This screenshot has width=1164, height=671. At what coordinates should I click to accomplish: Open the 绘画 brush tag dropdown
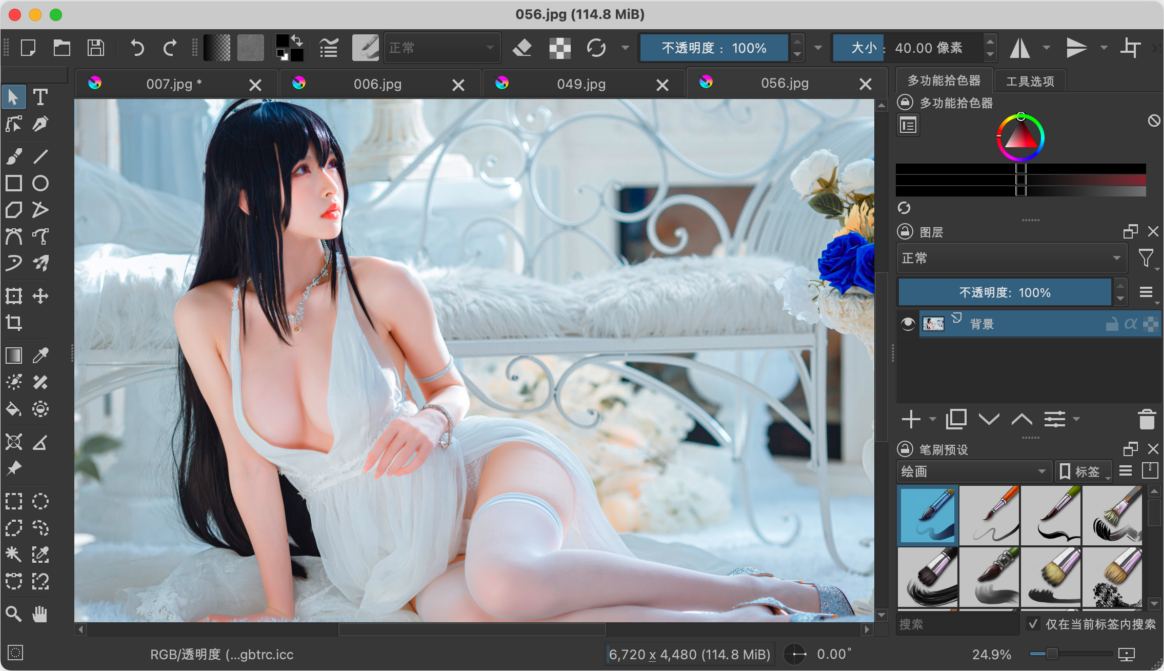tap(973, 471)
